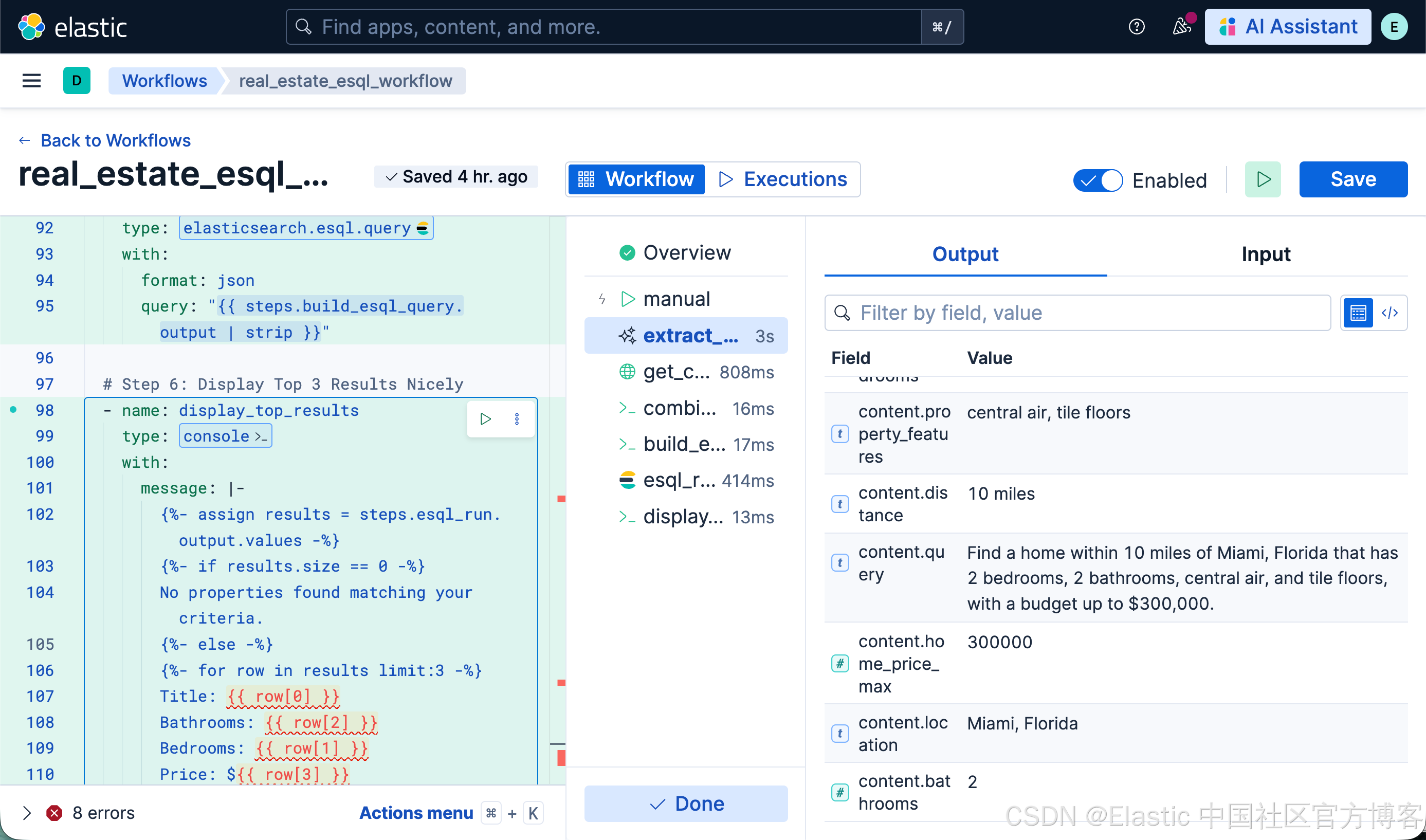Select the esql_run execution step
Image resolution: width=1426 pixels, height=840 pixels.
click(x=697, y=480)
